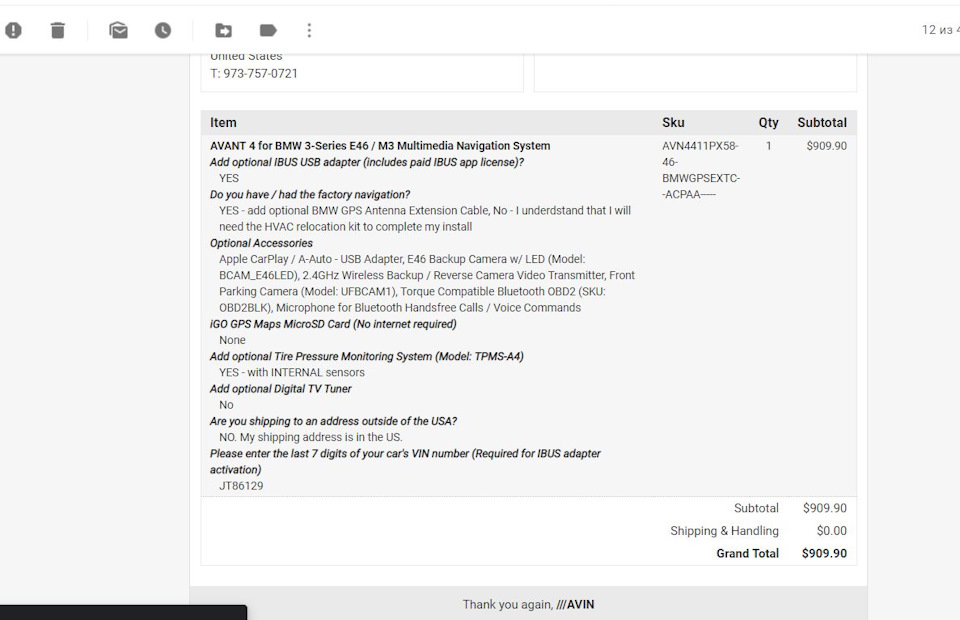Click Shipping & Handling label
Image resolution: width=960 pixels, height=620 pixels.
pos(724,531)
